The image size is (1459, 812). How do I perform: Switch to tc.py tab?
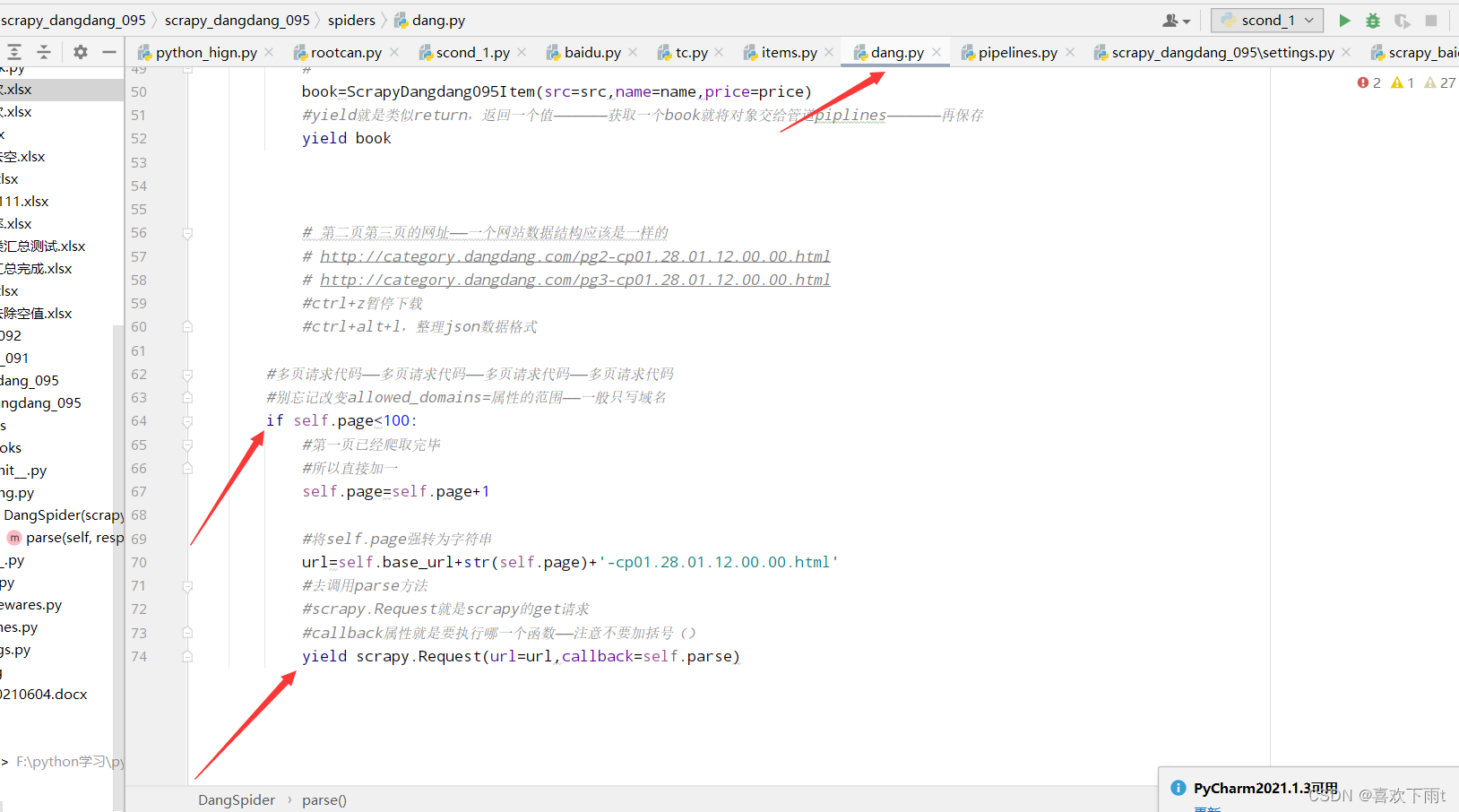pyautogui.click(x=691, y=53)
